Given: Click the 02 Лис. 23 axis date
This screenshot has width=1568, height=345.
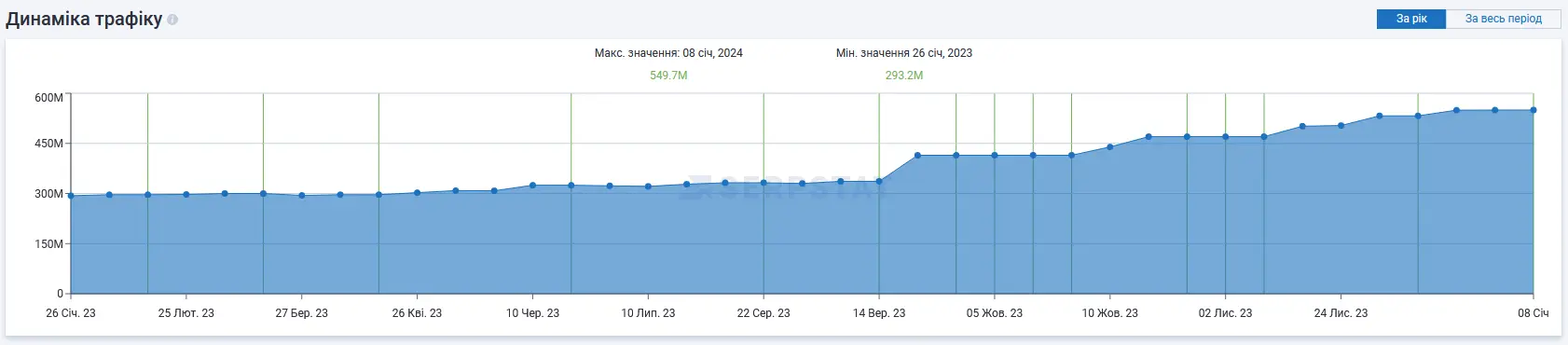Looking at the screenshot, I should click(x=1225, y=313).
